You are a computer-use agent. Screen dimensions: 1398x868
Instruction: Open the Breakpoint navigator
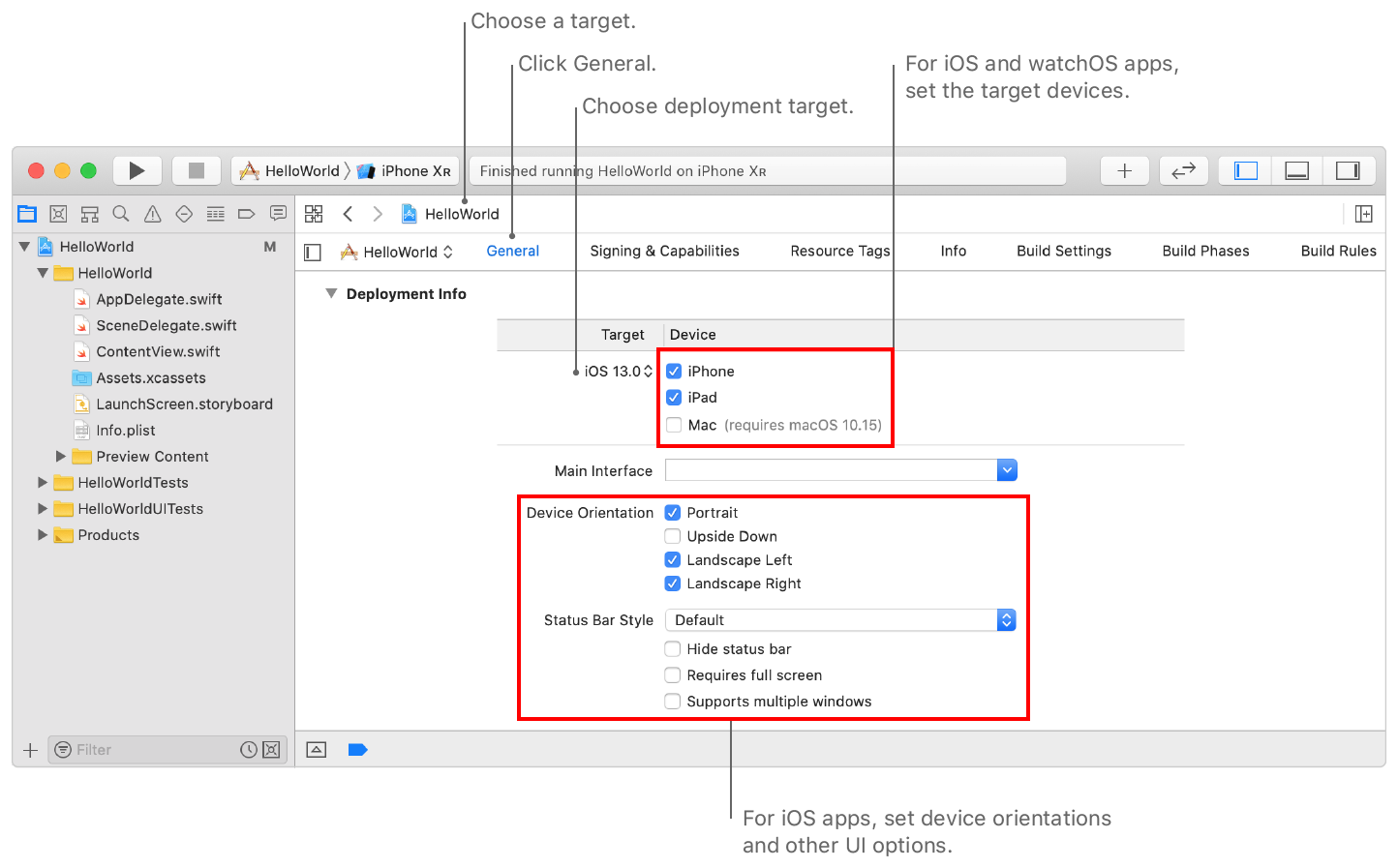[247, 214]
